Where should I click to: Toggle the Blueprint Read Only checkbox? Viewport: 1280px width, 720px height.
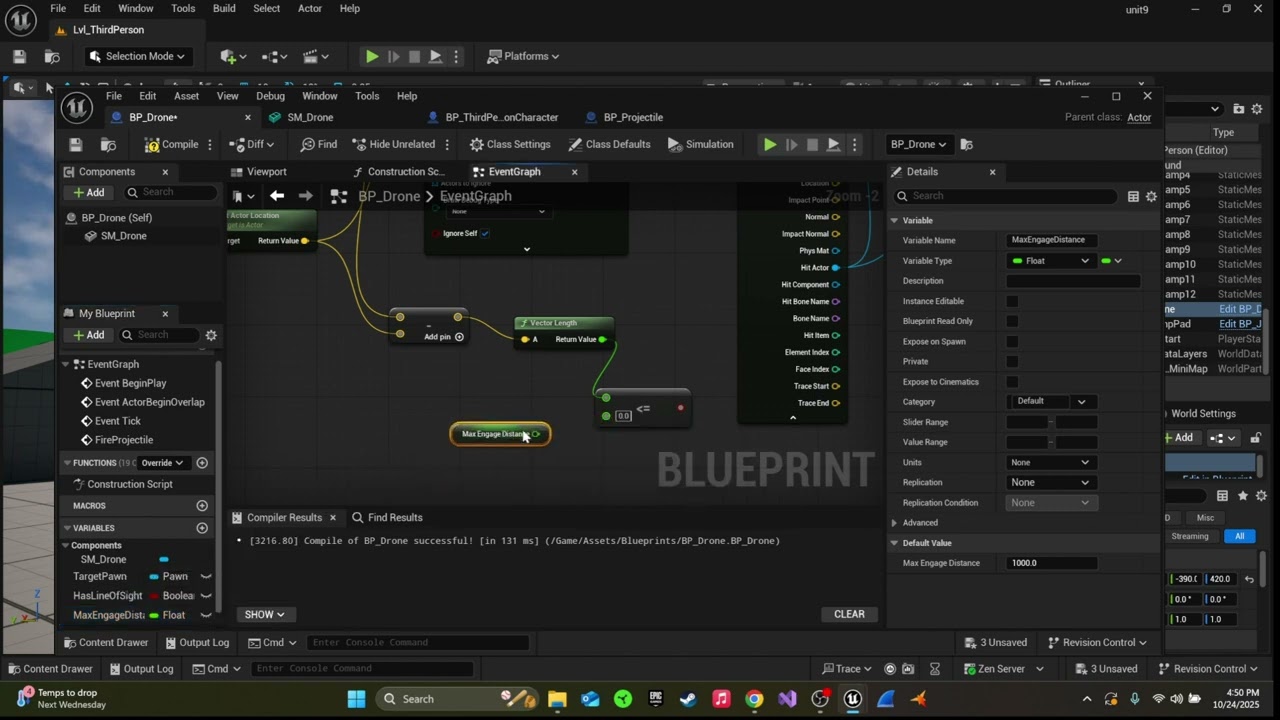click(1012, 321)
